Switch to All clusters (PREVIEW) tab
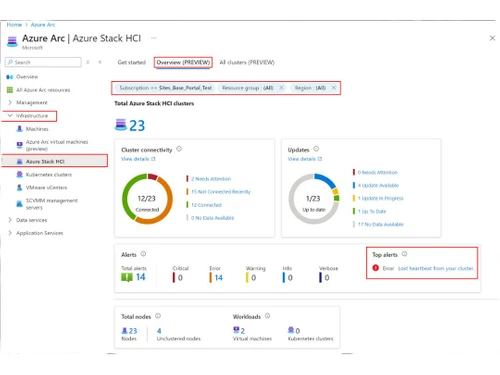 coord(247,62)
